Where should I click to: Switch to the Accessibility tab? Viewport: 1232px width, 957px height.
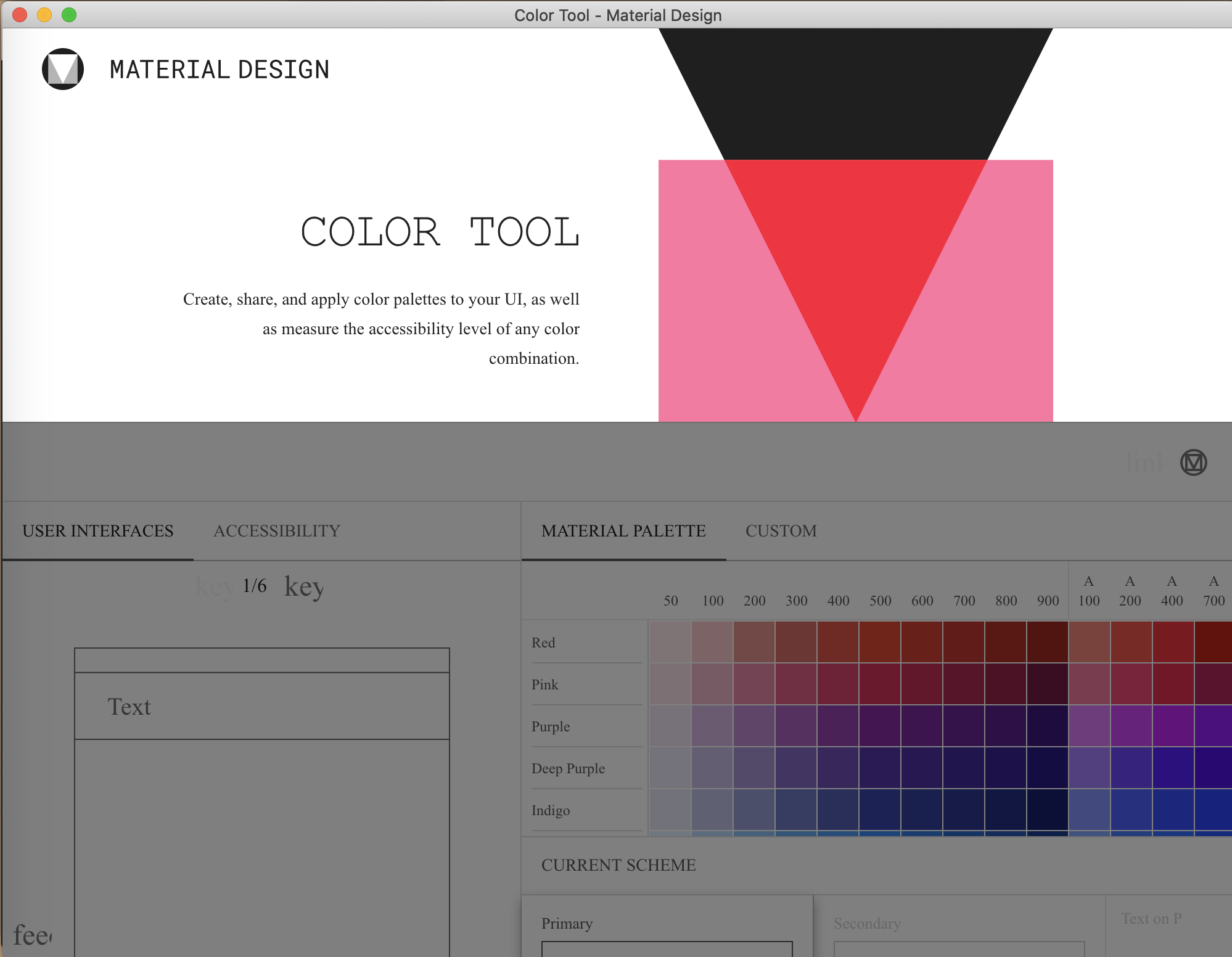277,531
